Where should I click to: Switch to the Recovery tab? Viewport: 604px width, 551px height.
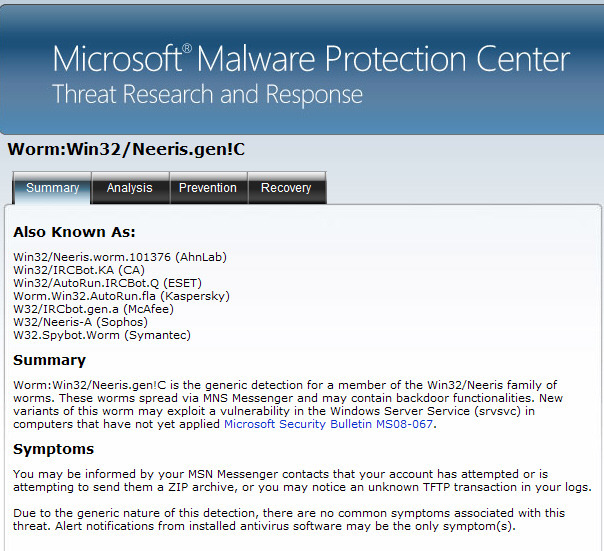[x=287, y=188]
